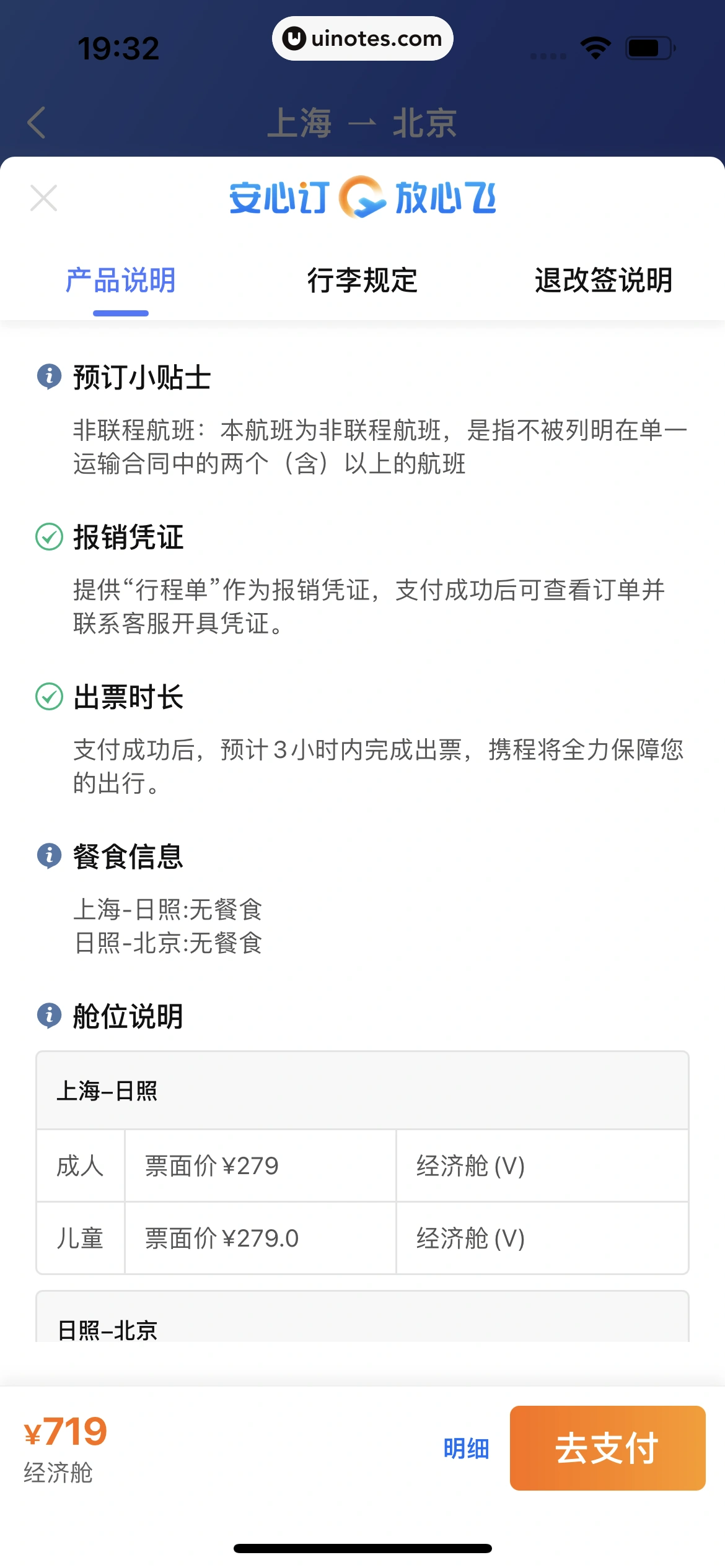Tap the 成人 票面价 ¥279 row
The image size is (725, 1568).
pyautogui.click(x=211, y=1166)
